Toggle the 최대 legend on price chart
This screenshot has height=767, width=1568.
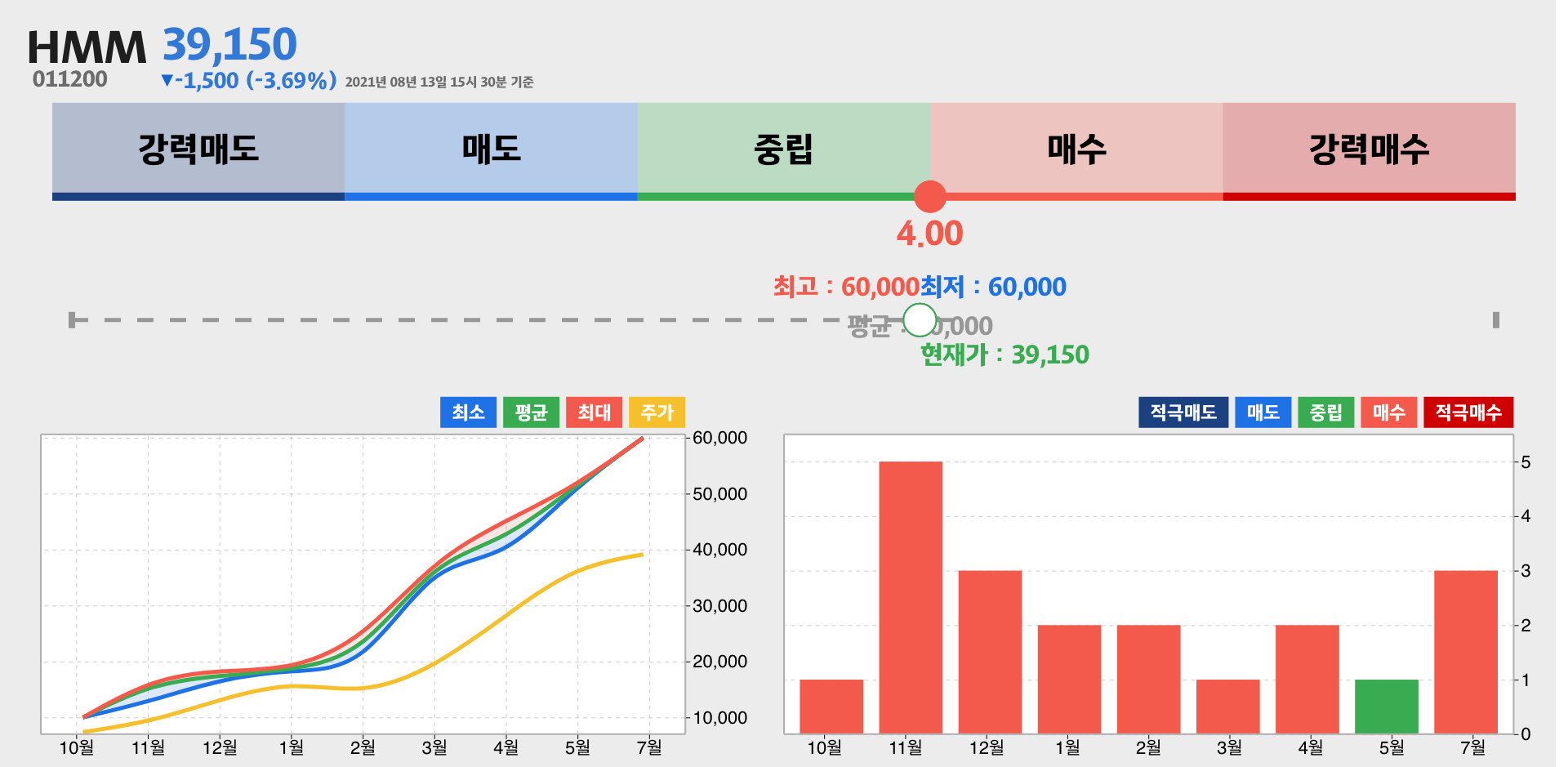594,412
